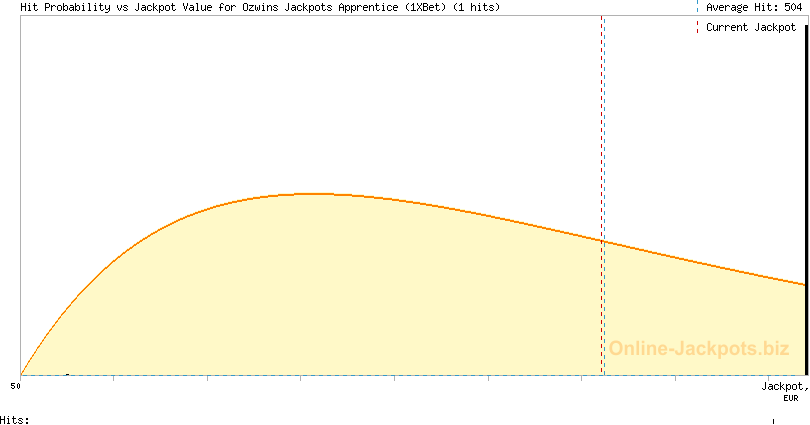Click the orange curve's starting point at the origin
810x425 pixels.
(21, 375)
